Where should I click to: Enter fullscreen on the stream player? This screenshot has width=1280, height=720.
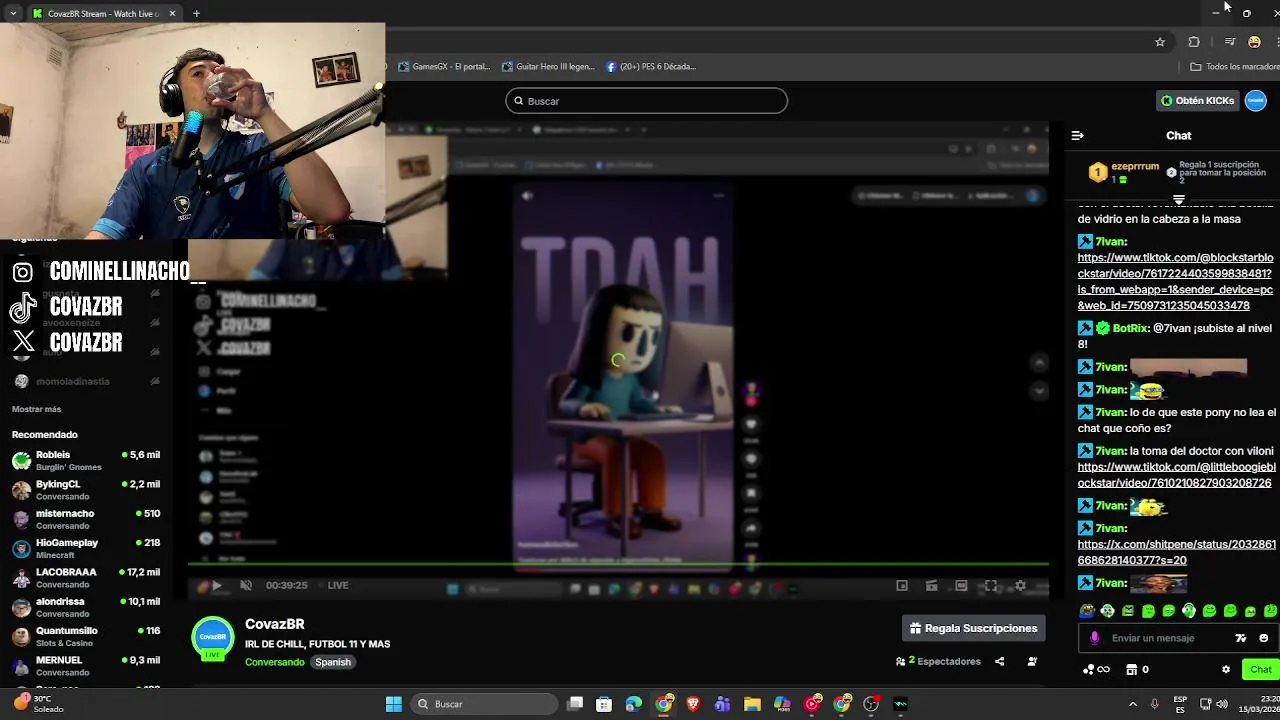coord(991,585)
